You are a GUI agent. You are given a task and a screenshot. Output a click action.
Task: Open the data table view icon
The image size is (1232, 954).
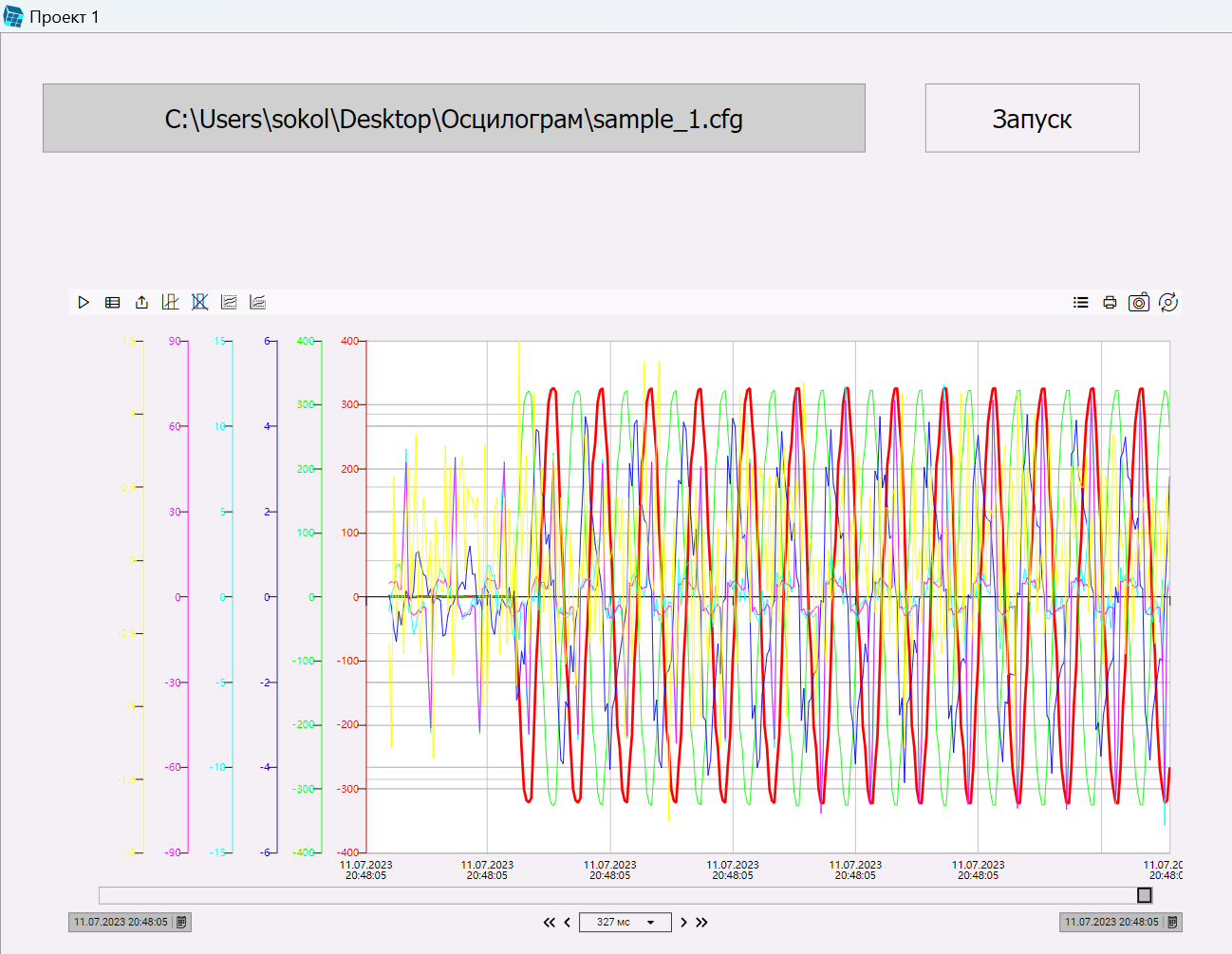coord(113,303)
